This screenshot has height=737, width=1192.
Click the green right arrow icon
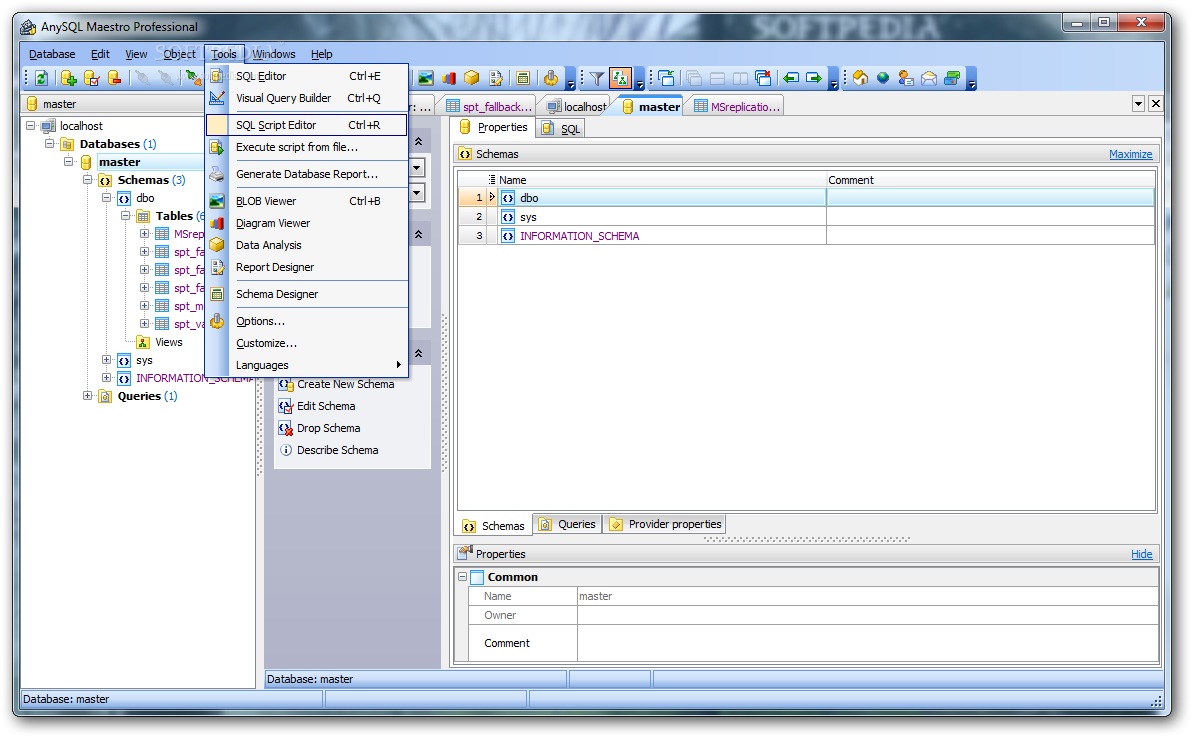[814, 78]
